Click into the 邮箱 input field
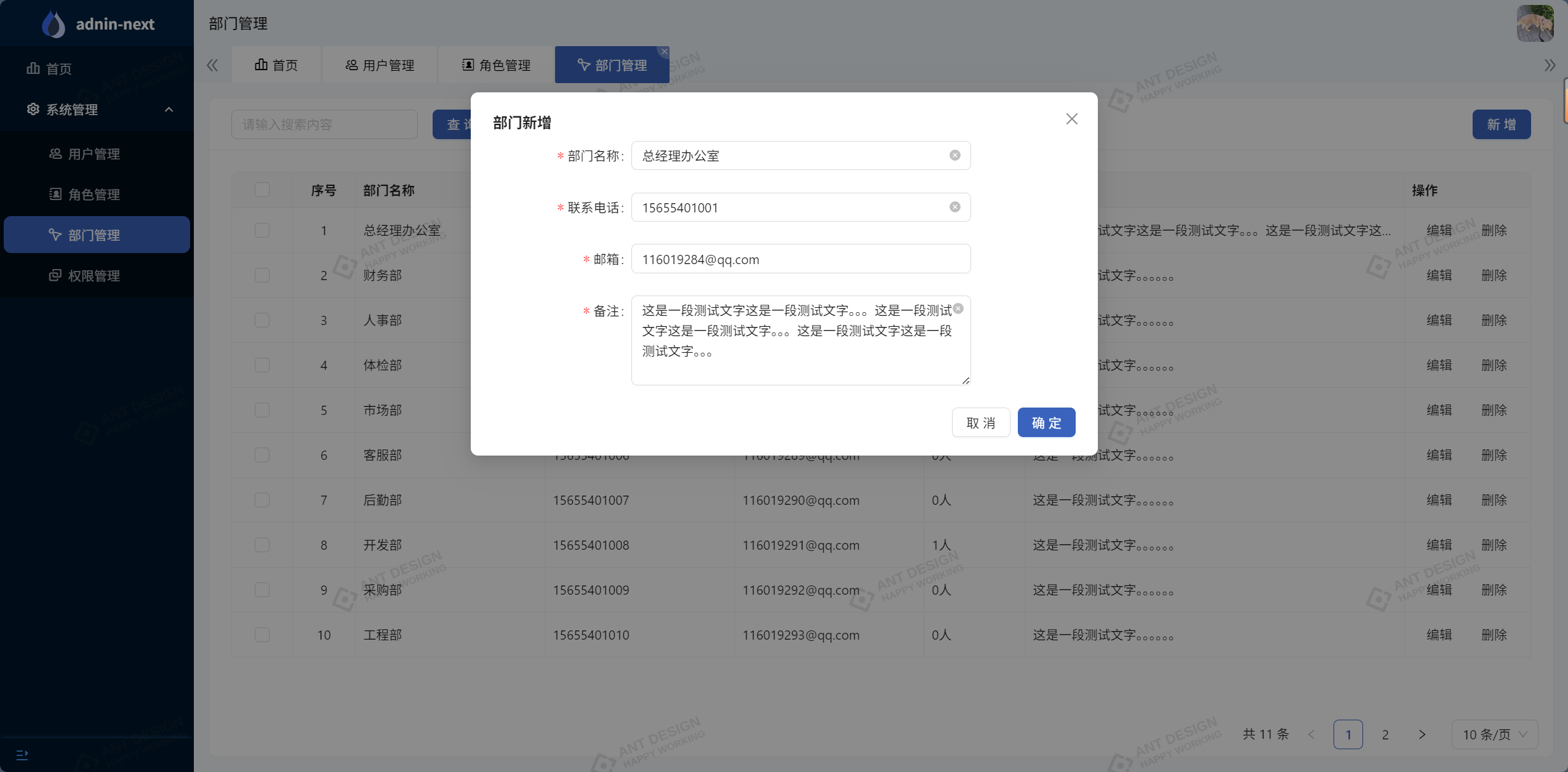1568x772 pixels. tap(800, 259)
